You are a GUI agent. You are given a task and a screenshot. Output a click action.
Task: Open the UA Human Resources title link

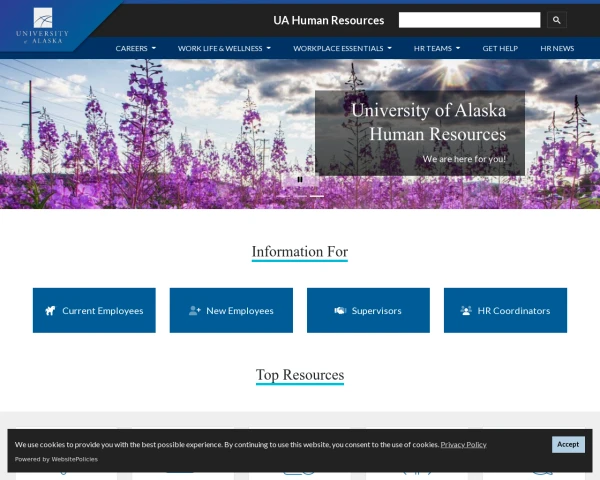(x=328, y=20)
